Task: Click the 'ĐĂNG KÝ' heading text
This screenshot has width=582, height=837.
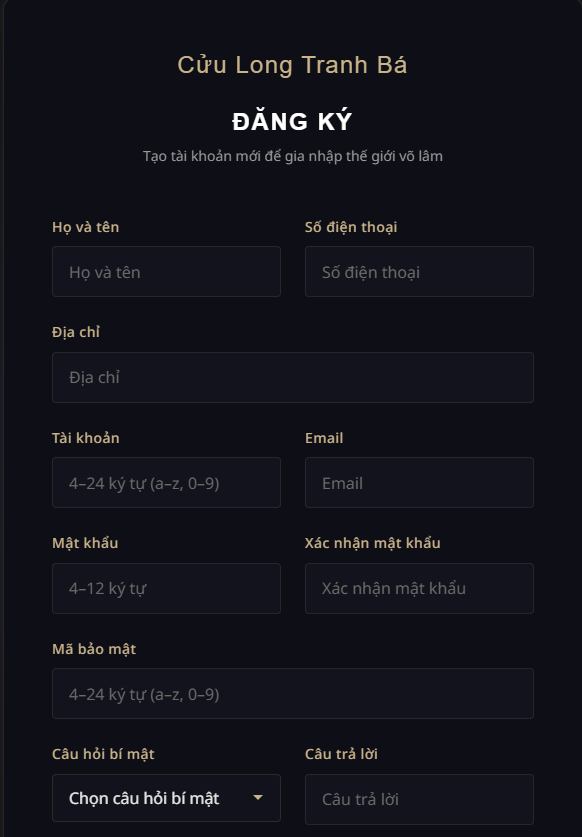Action: pos(292,121)
